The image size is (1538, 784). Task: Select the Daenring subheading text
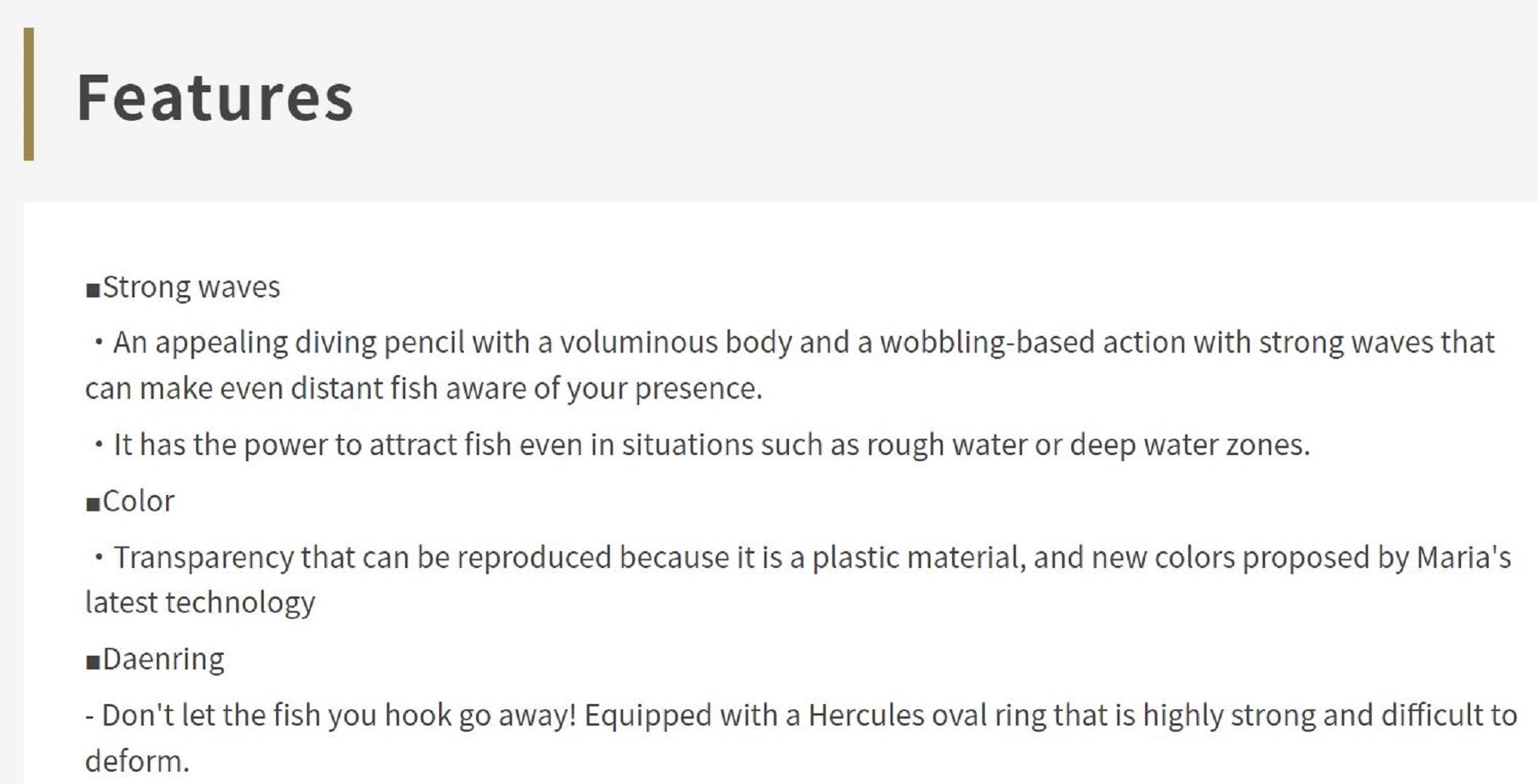click(163, 659)
